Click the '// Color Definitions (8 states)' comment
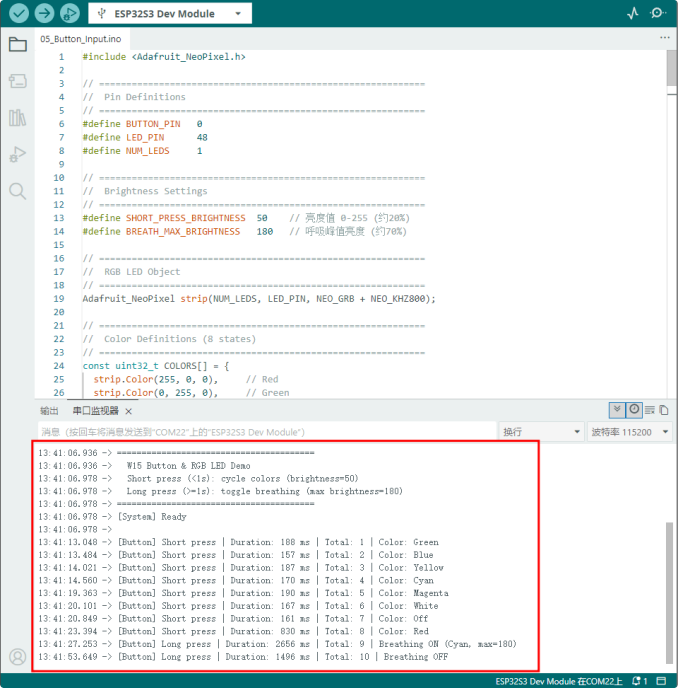 (169, 339)
